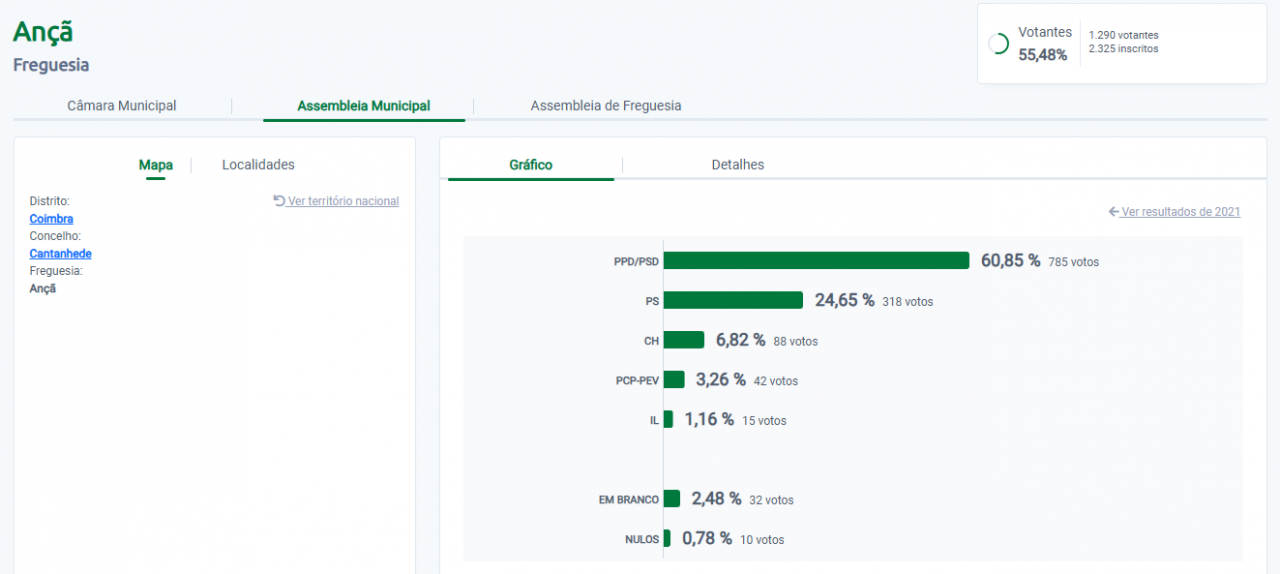Screen dimensions: 1280x574
Task: Click the Ançã page heading
Action: tap(43, 32)
